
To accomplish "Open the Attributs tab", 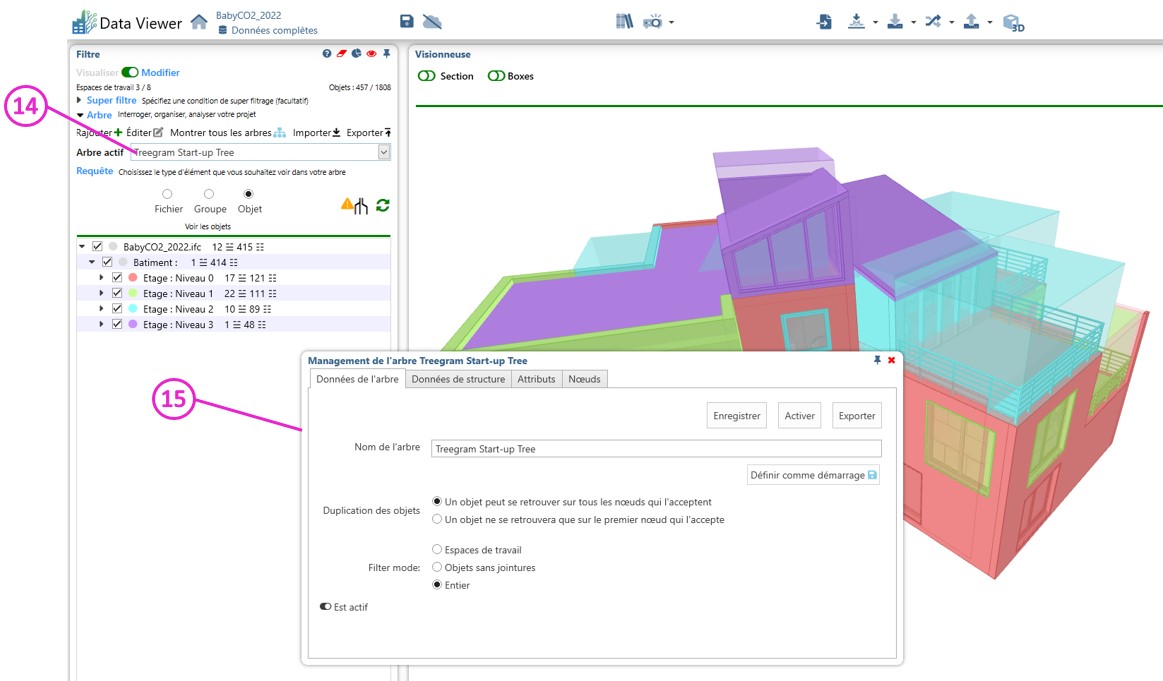I will 536,379.
